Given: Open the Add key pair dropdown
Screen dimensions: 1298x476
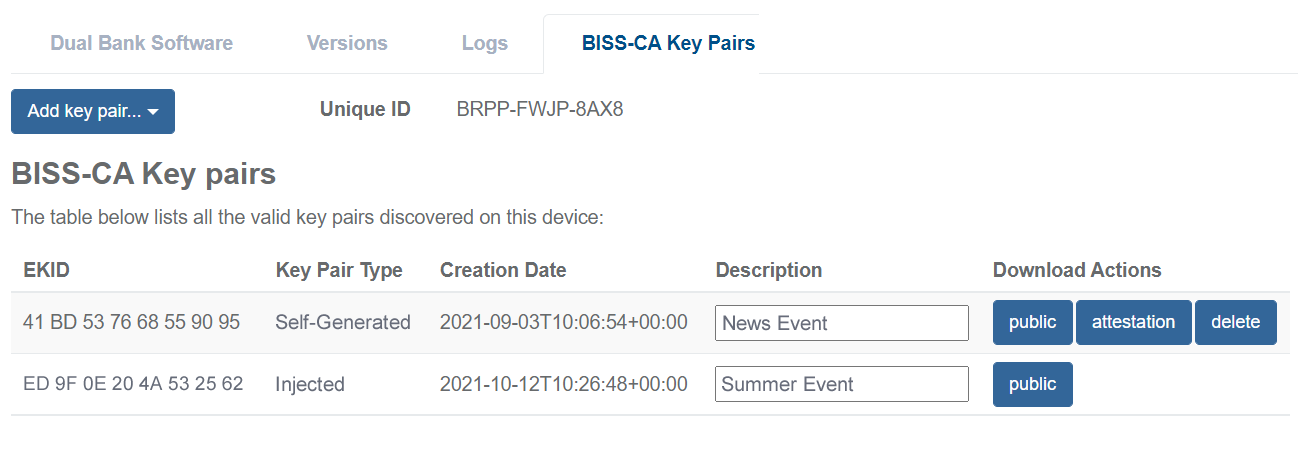Looking at the screenshot, I should coord(93,111).
